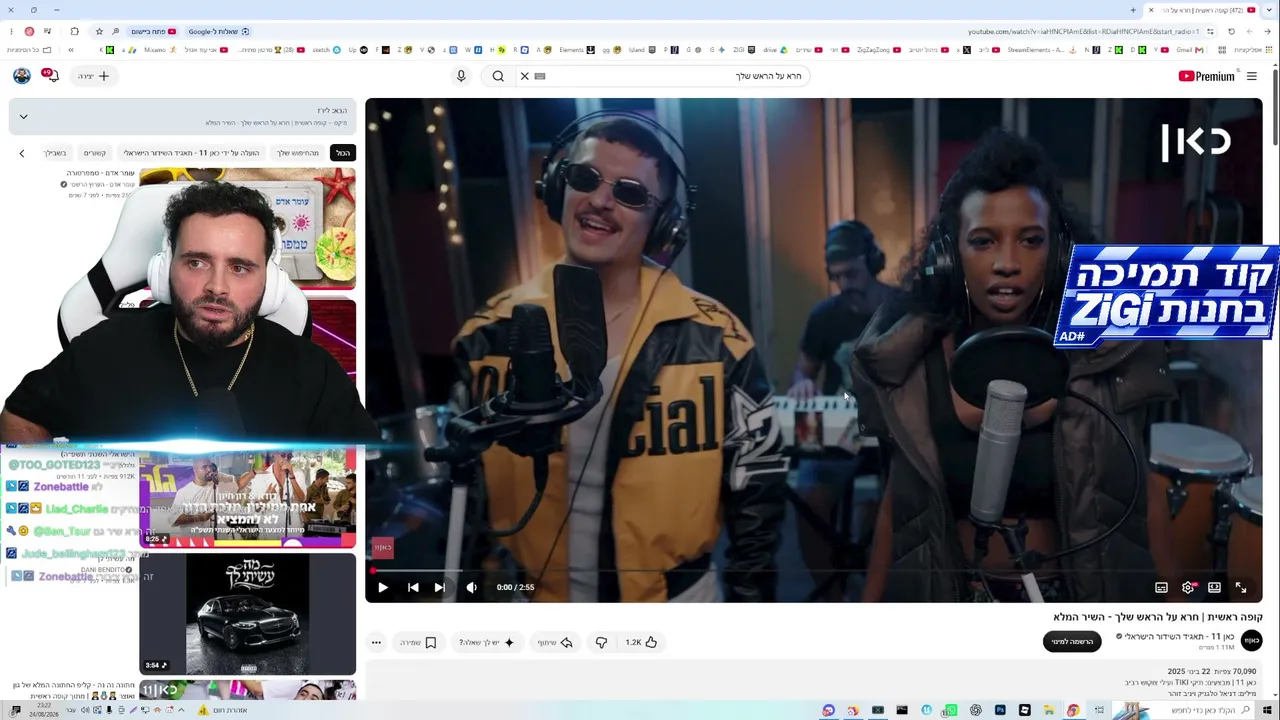This screenshot has width=1280, height=720.
Task: Play the video with the play button
Action: click(382, 588)
